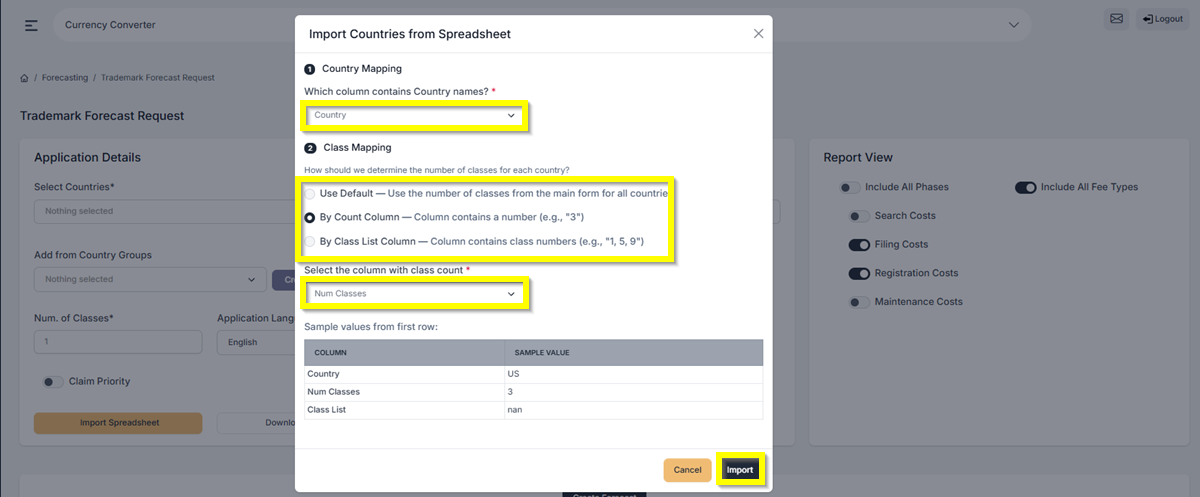1200x497 pixels.
Task: Click the mail envelope icon
Action: coord(1116,19)
